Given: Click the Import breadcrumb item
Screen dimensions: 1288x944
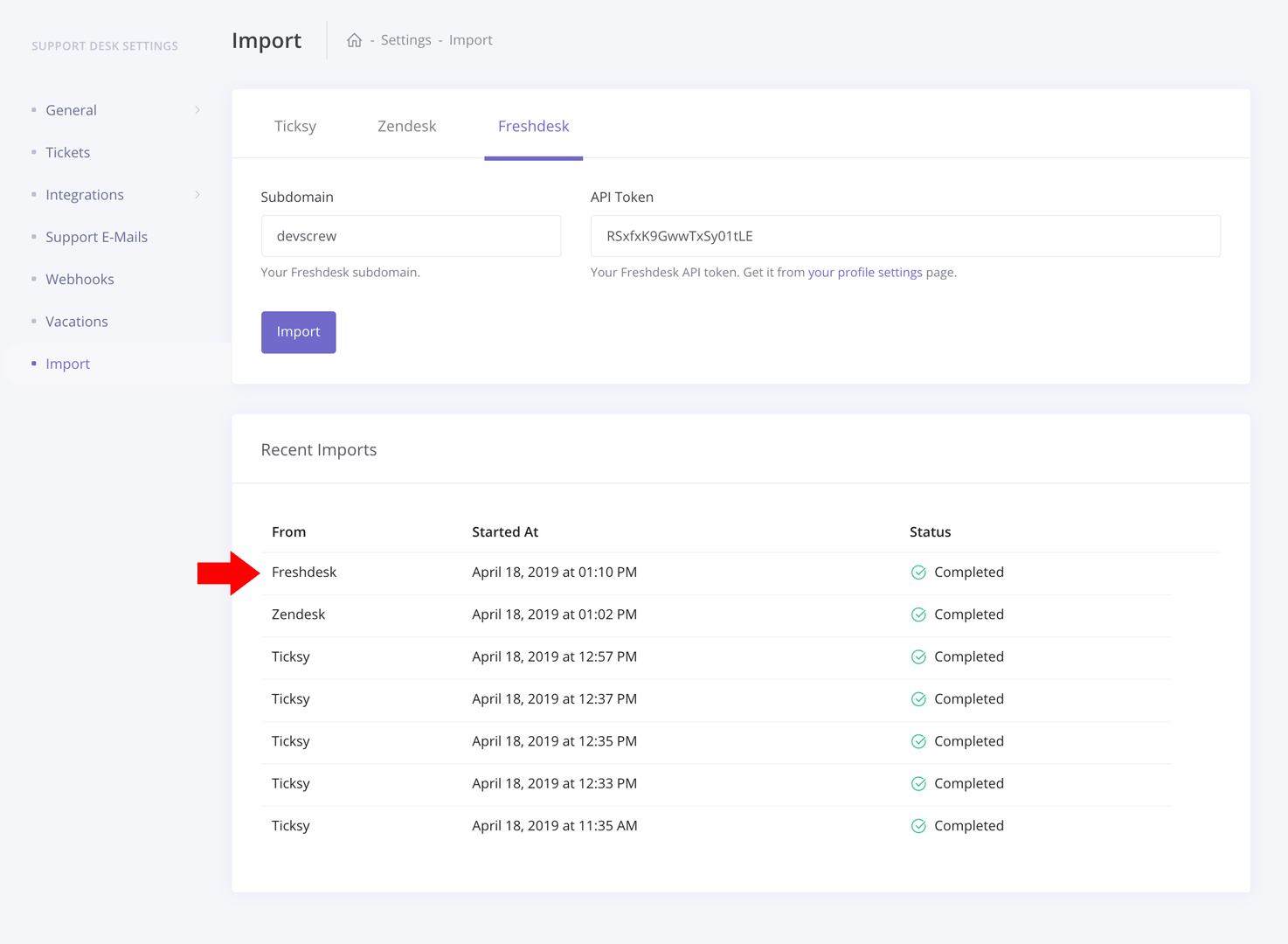Looking at the screenshot, I should [470, 40].
